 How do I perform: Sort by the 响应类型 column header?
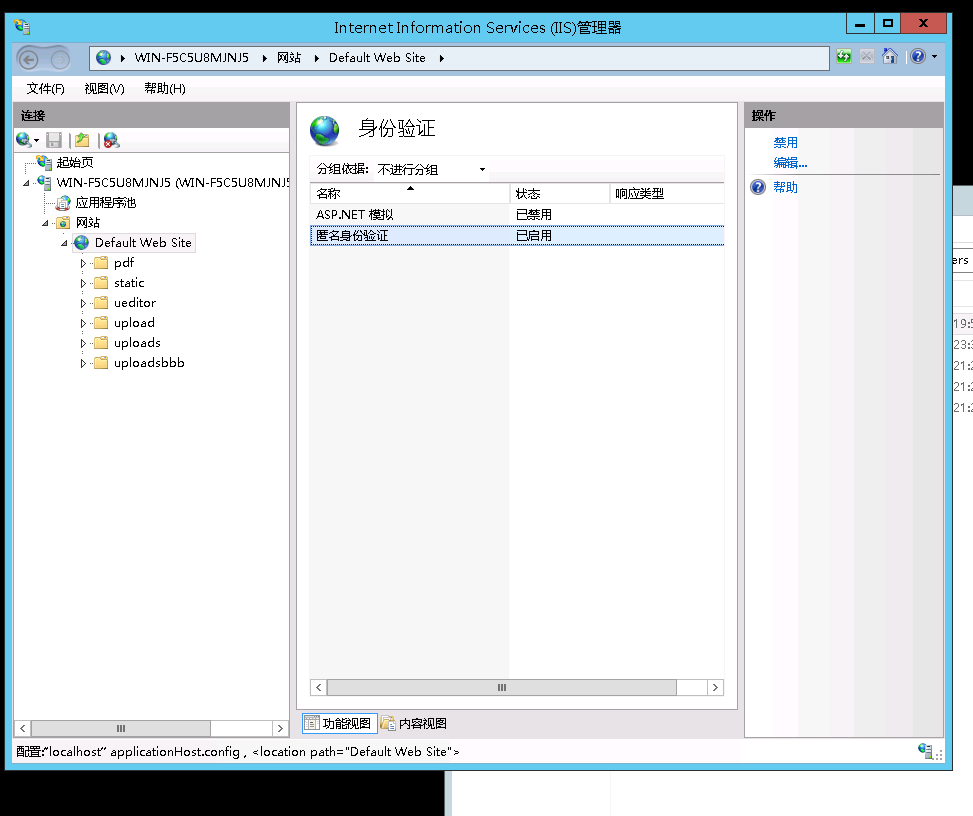click(667, 194)
